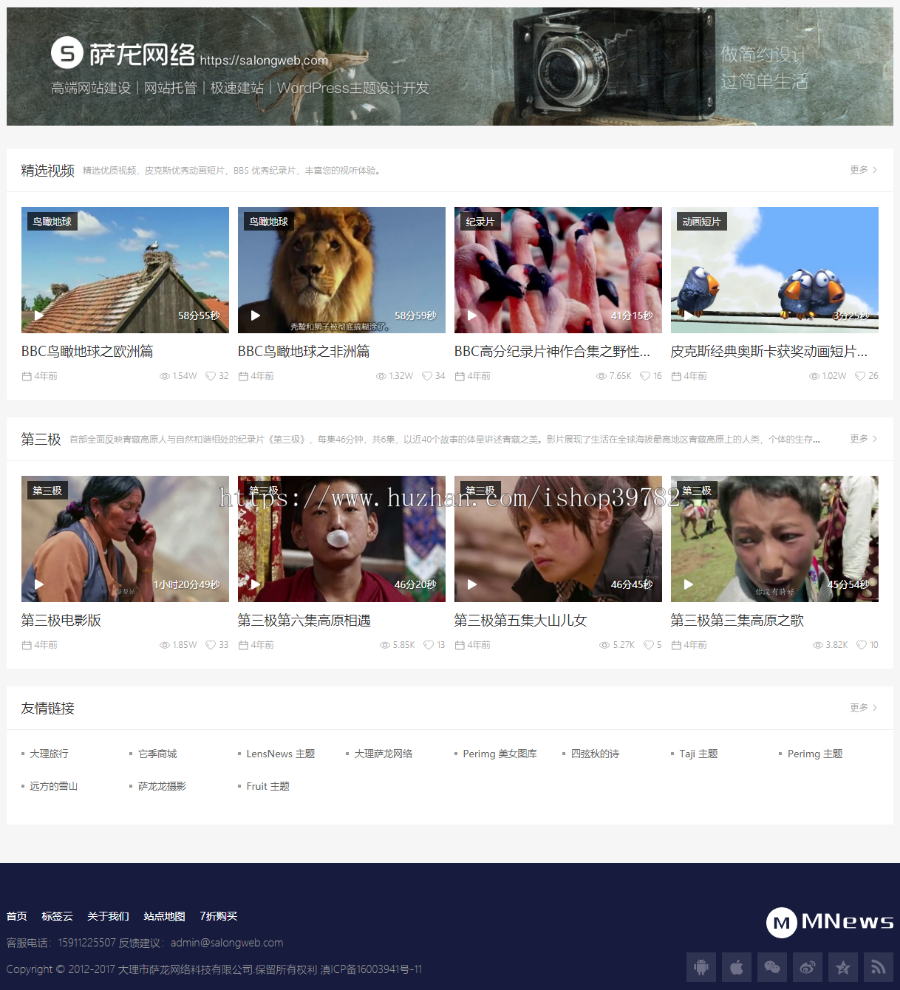Open the Android app icon in footer
Viewport: 900px width, 990px height.
(x=701, y=967)
